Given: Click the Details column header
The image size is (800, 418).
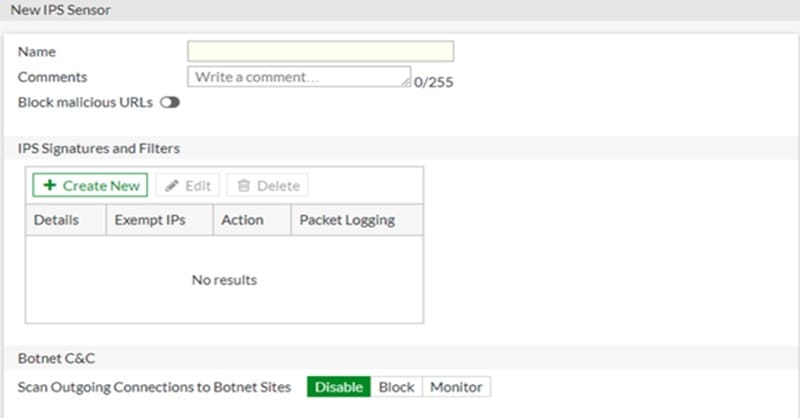Looking at the screenshot, I should click(x=66, y=220).
